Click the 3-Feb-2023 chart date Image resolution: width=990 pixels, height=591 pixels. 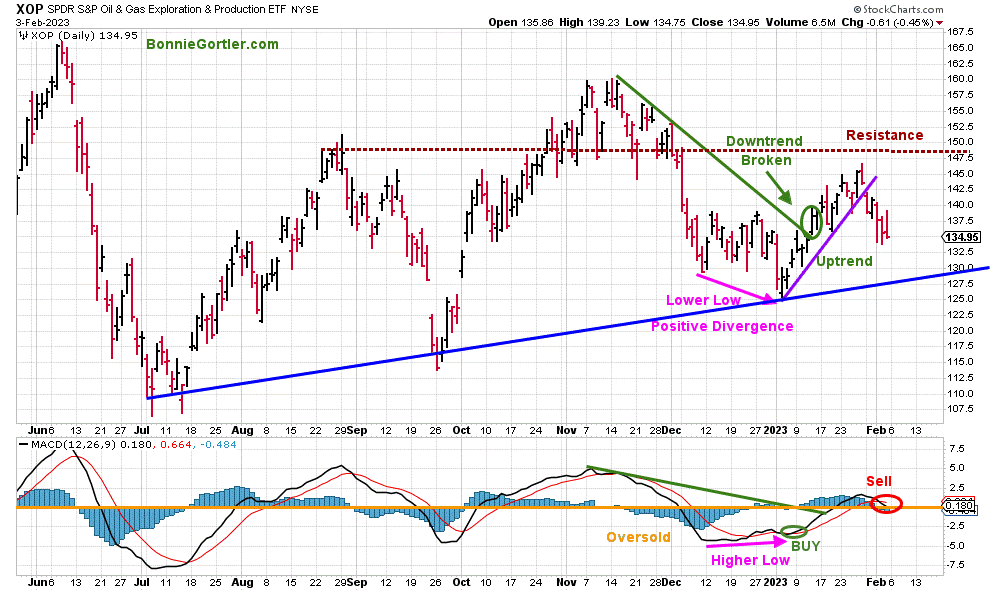43,22
